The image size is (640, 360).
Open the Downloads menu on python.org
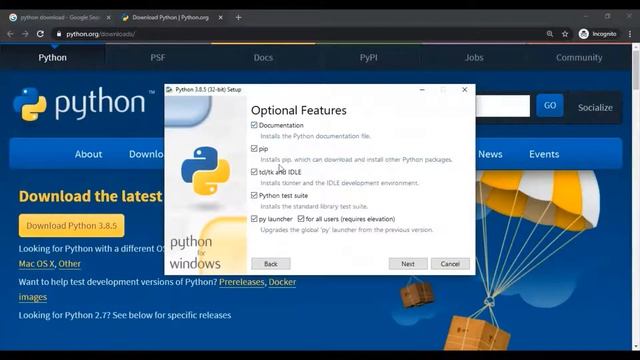click(146, 154)
